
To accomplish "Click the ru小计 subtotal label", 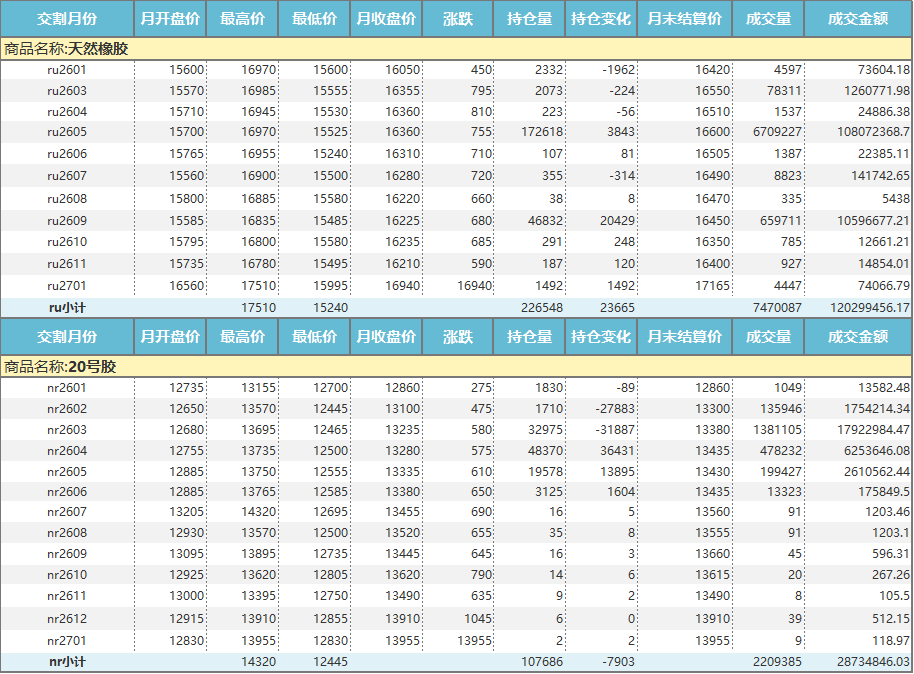I will [67, 308].
